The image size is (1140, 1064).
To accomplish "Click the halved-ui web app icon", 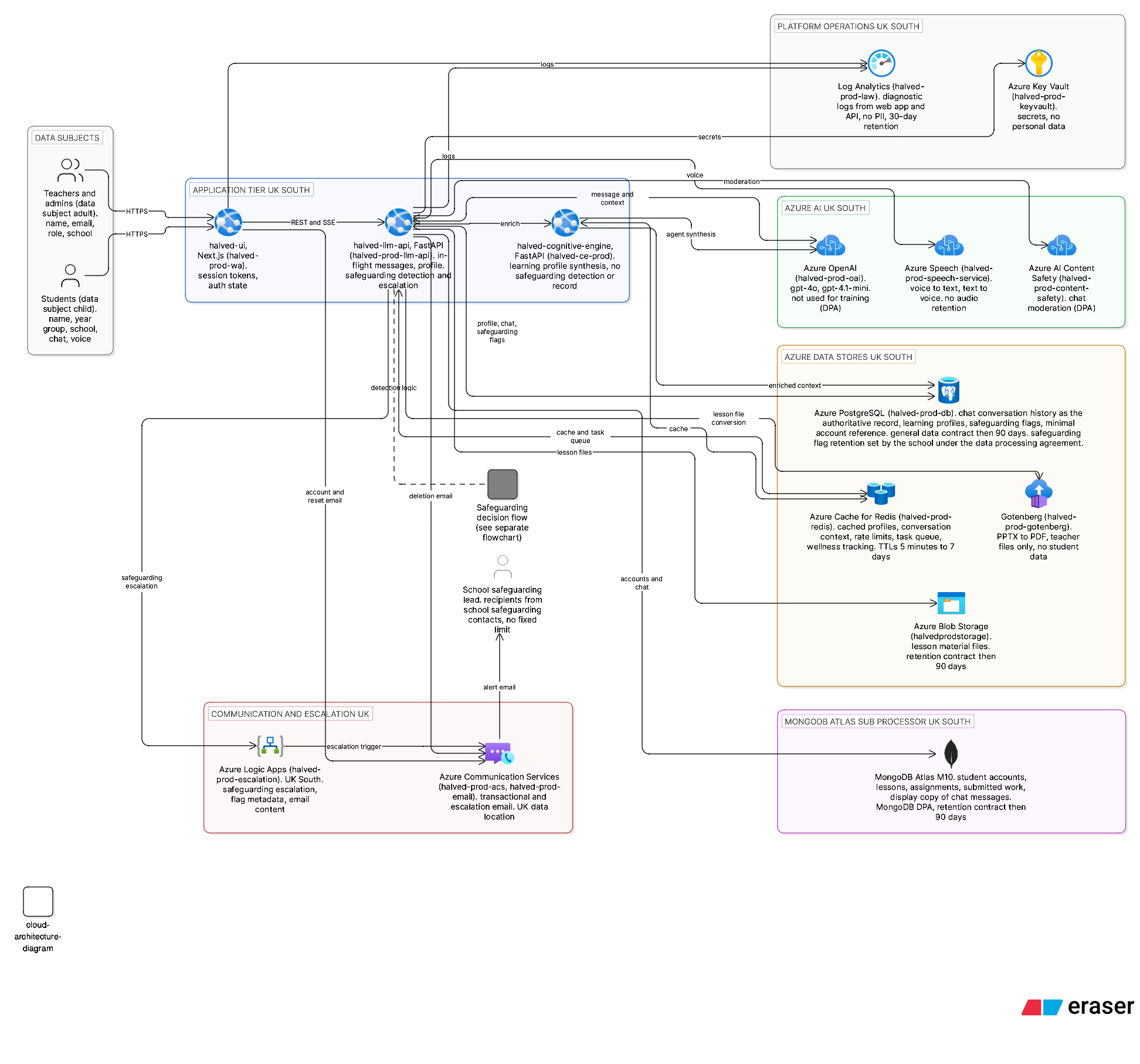I will tap(228, 222).
